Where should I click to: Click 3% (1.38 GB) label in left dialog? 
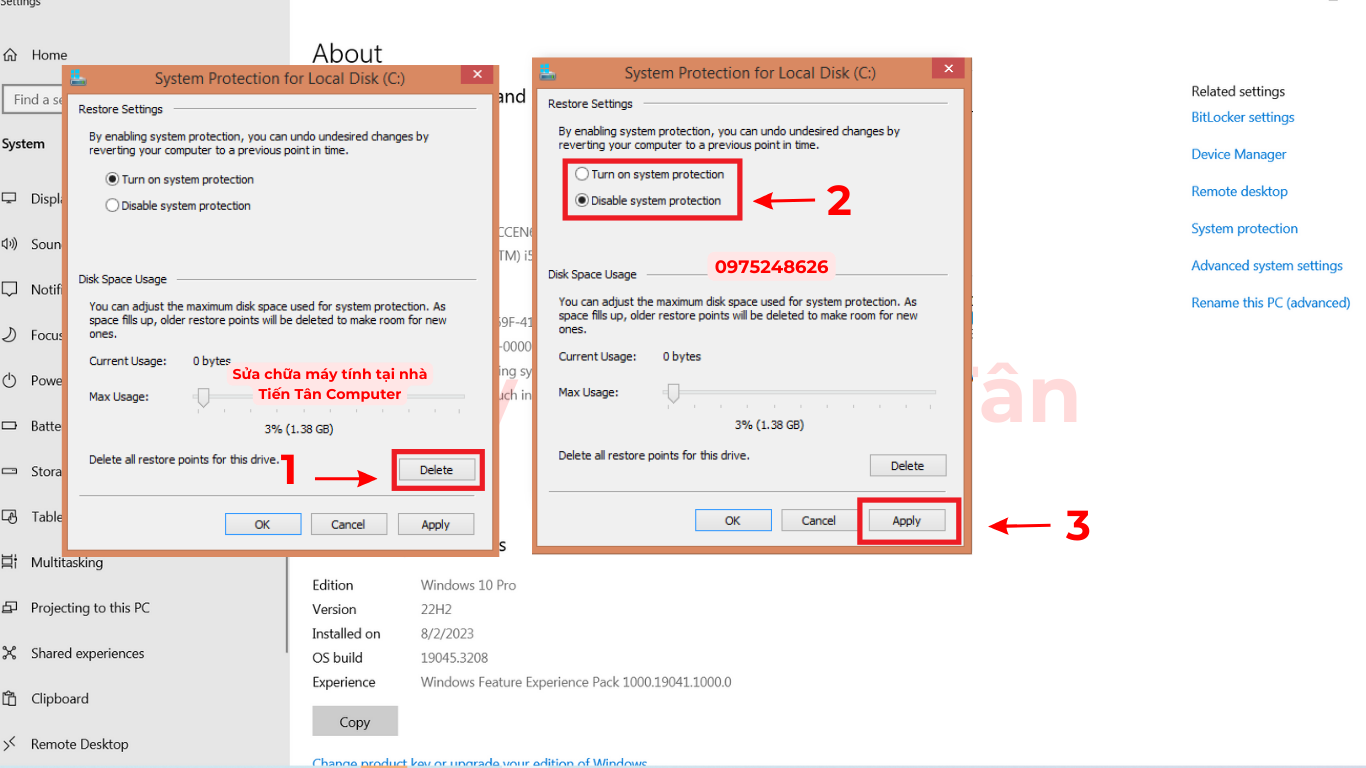point(299,429)
